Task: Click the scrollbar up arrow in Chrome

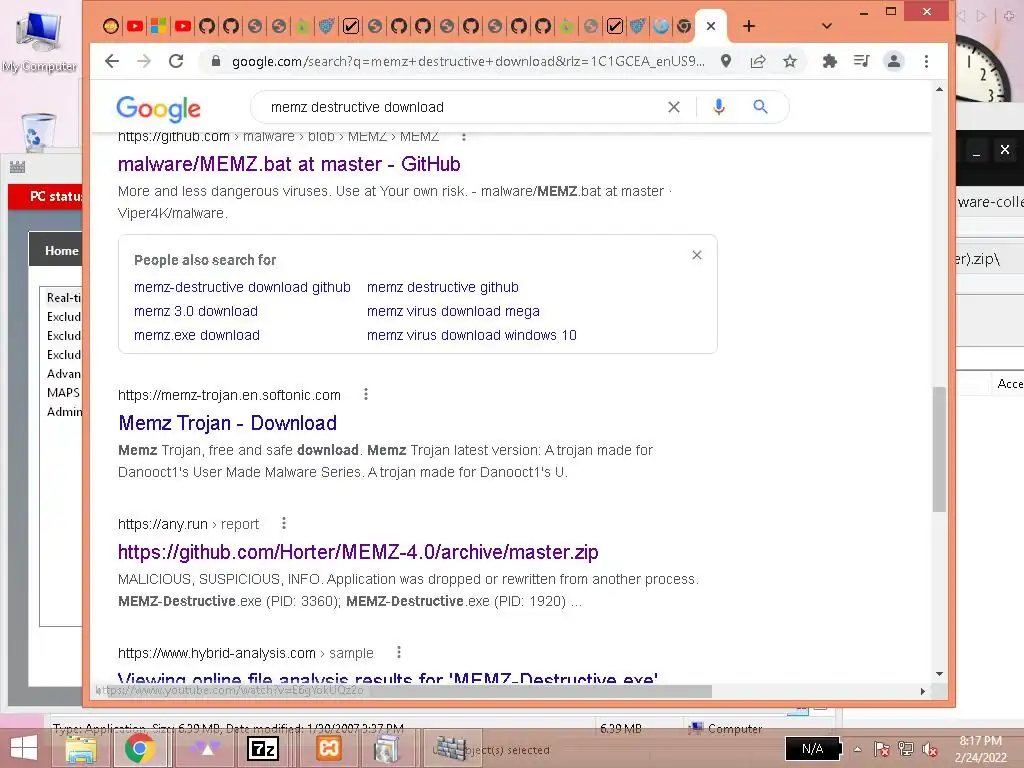Action: click(x=939, y=89)
